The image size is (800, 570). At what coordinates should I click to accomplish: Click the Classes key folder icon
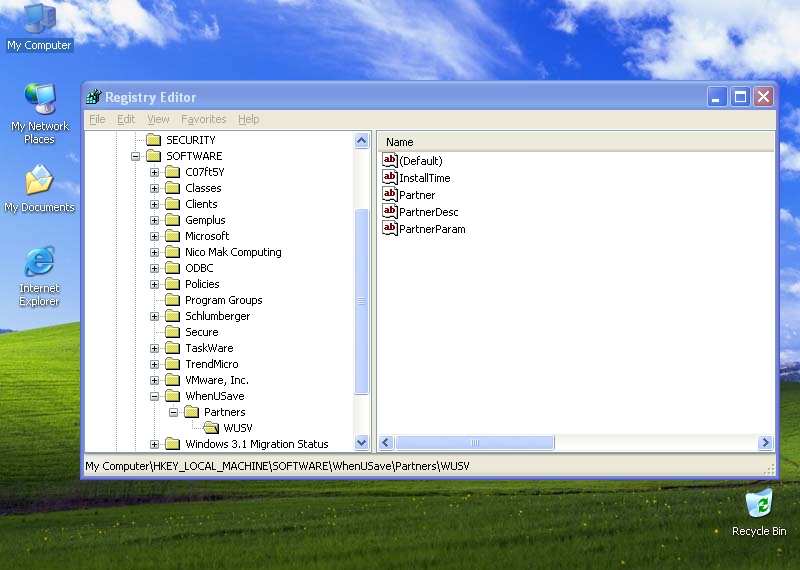(173, 188)
